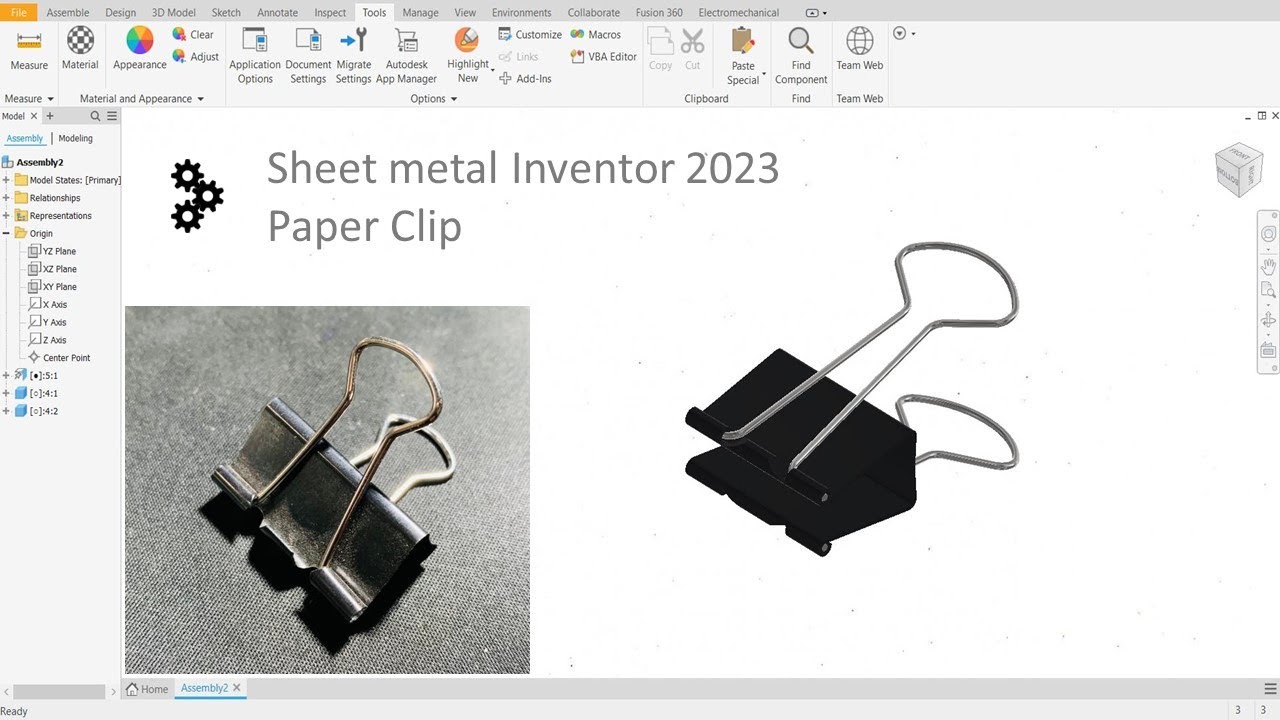
Task: Open Team Web
Action: click(860, 49)
